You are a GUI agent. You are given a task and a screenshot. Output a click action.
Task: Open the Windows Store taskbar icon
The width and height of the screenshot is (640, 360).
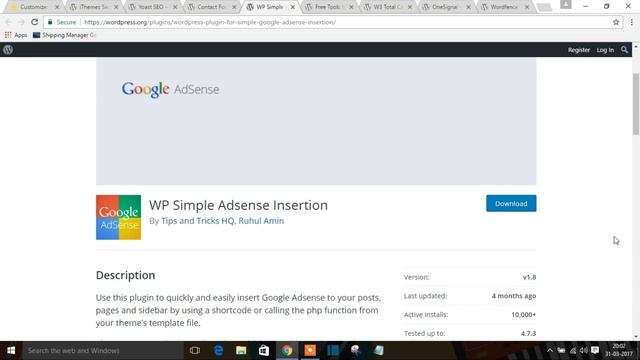tap(264, 350)
